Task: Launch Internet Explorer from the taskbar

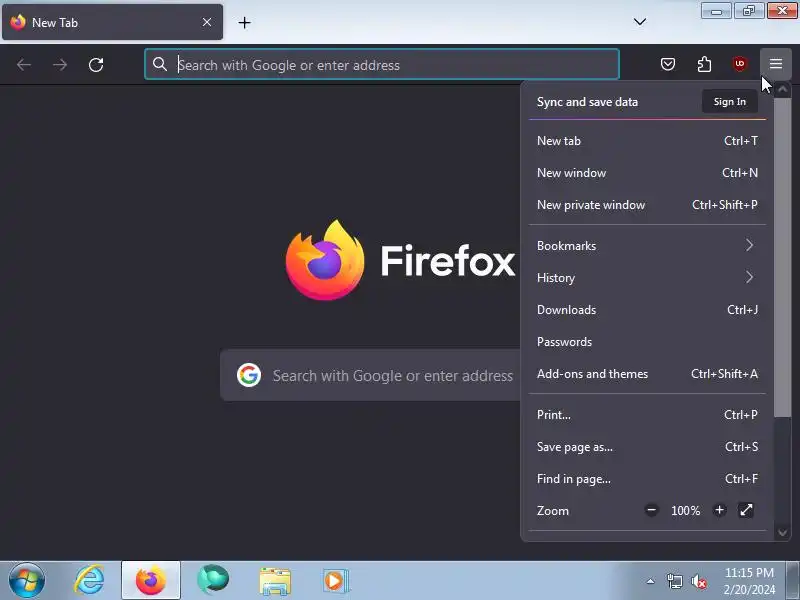Action: (x=89, y=581)
